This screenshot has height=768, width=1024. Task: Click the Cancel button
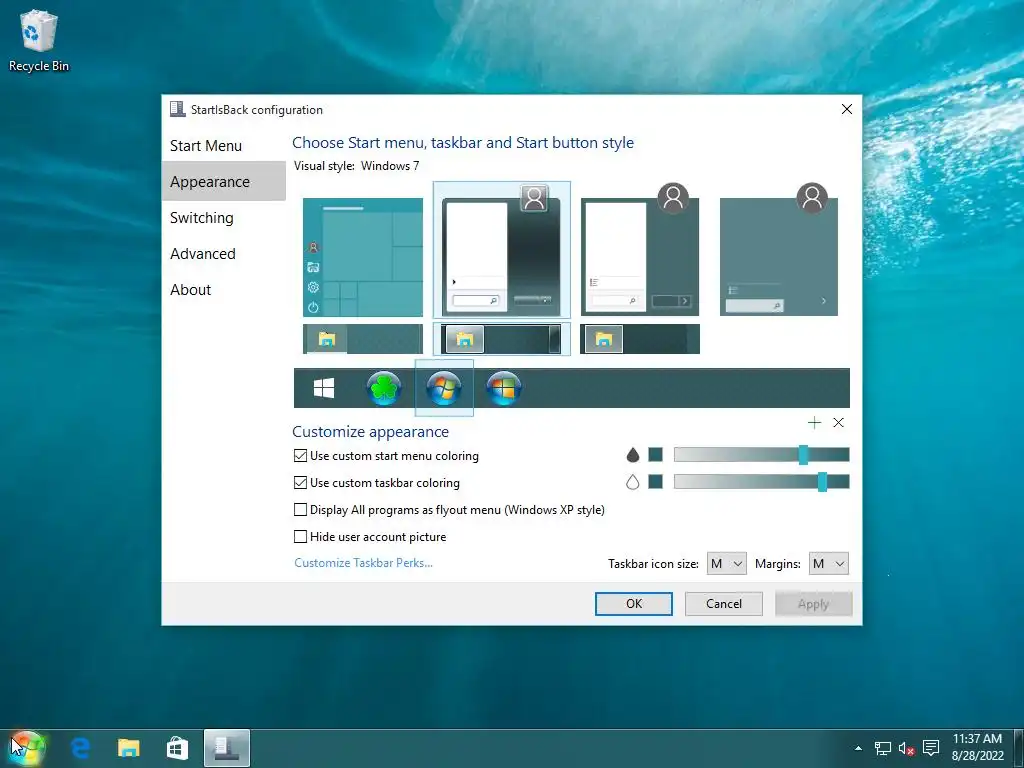tap(724, 603)
